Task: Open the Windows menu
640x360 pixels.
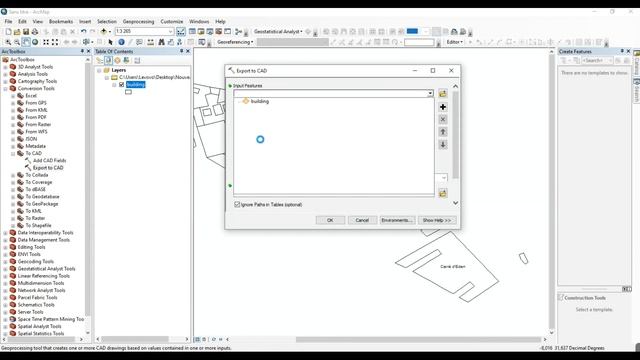Action: click(x=199, y=21)
